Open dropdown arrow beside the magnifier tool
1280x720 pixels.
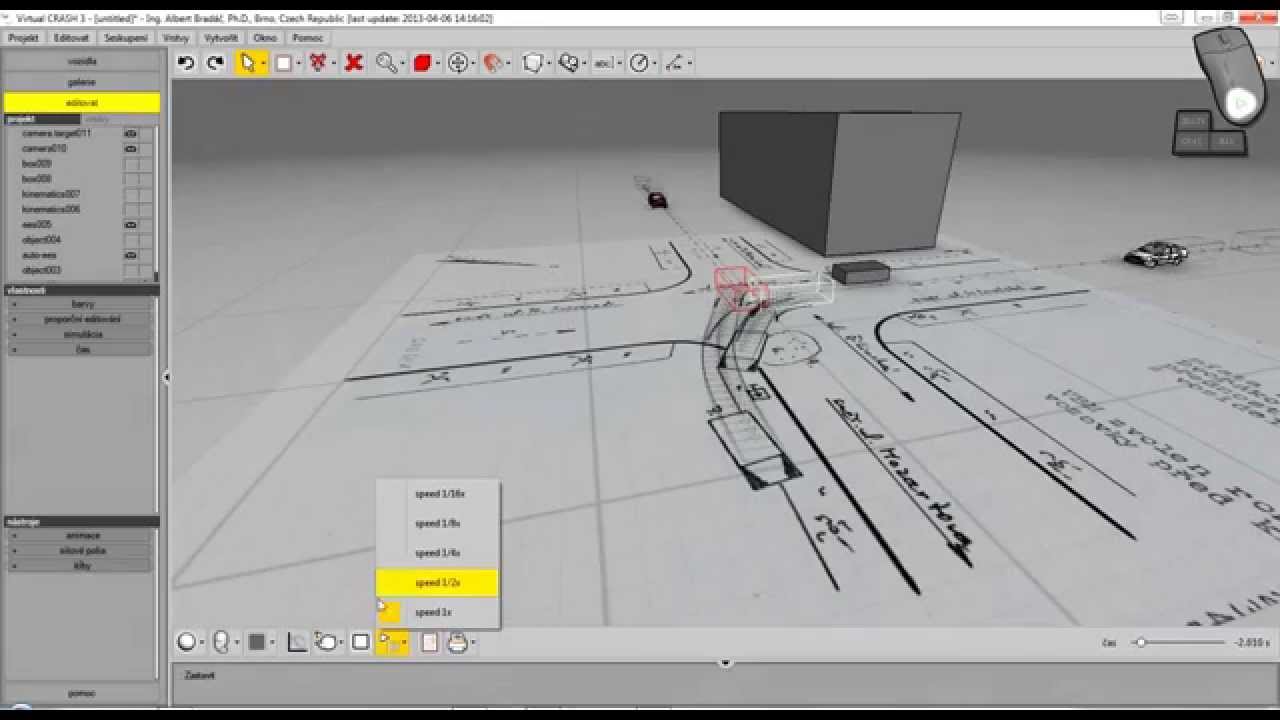pyautogui.click(x=402, y=64)
